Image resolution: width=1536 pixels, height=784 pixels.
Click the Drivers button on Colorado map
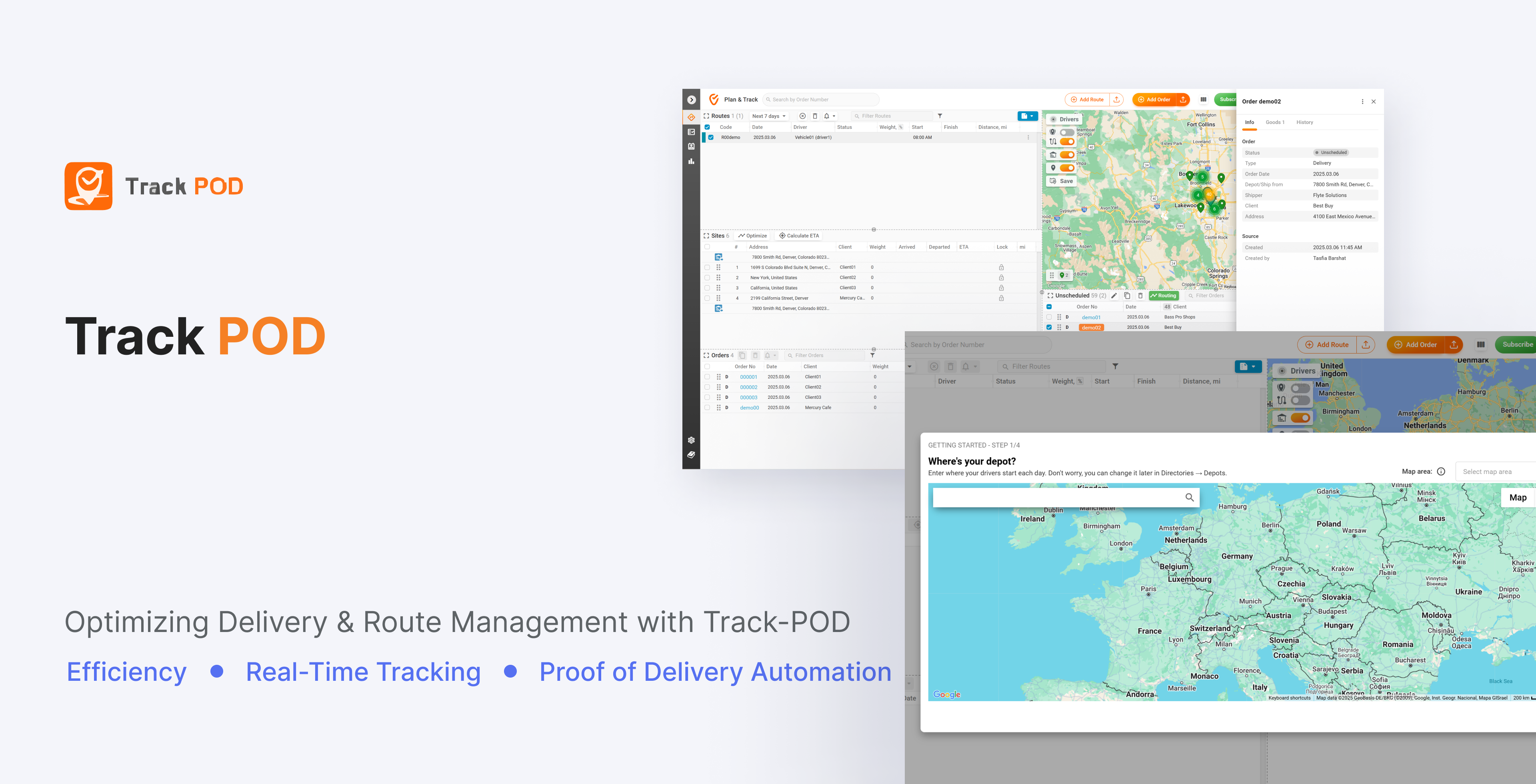tap(1065, 119)
